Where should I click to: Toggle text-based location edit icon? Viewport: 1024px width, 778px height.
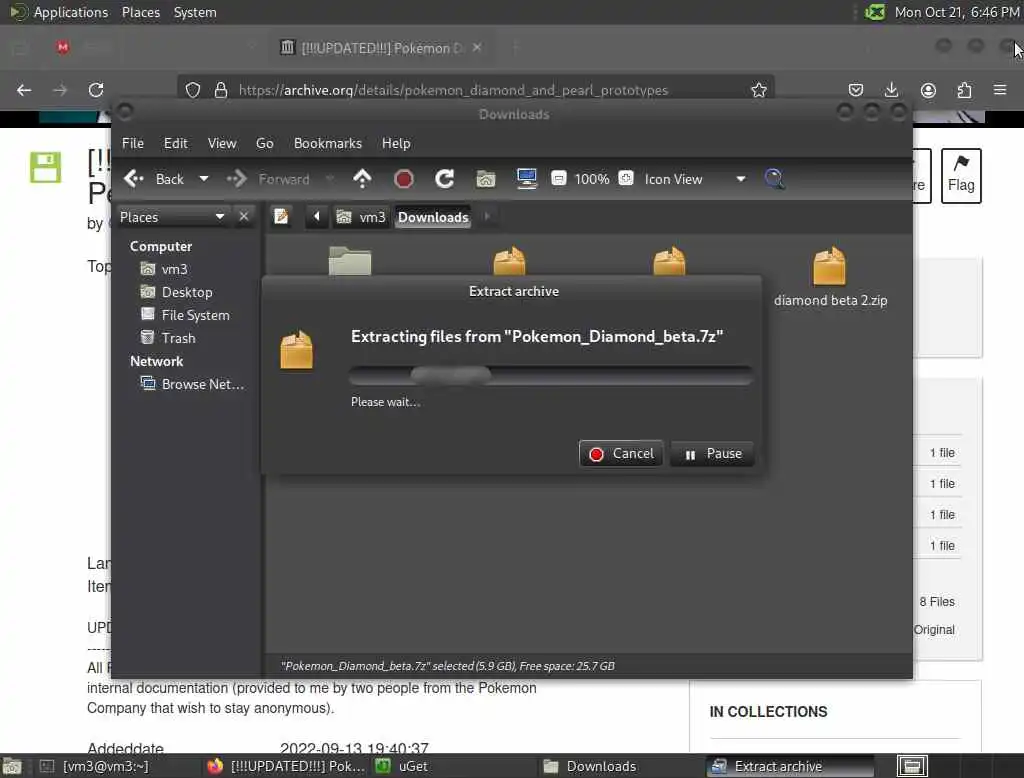coord(281,216)
